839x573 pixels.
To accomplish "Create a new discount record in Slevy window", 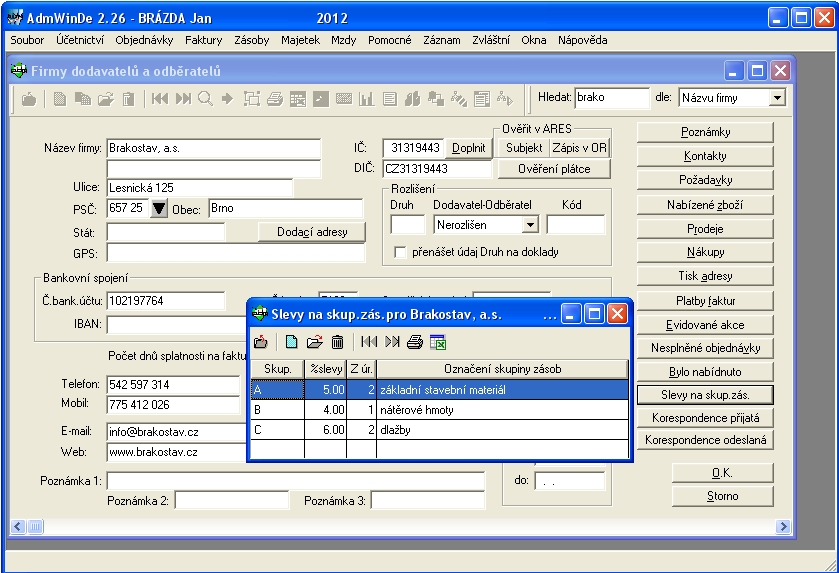I will point(291,342).
